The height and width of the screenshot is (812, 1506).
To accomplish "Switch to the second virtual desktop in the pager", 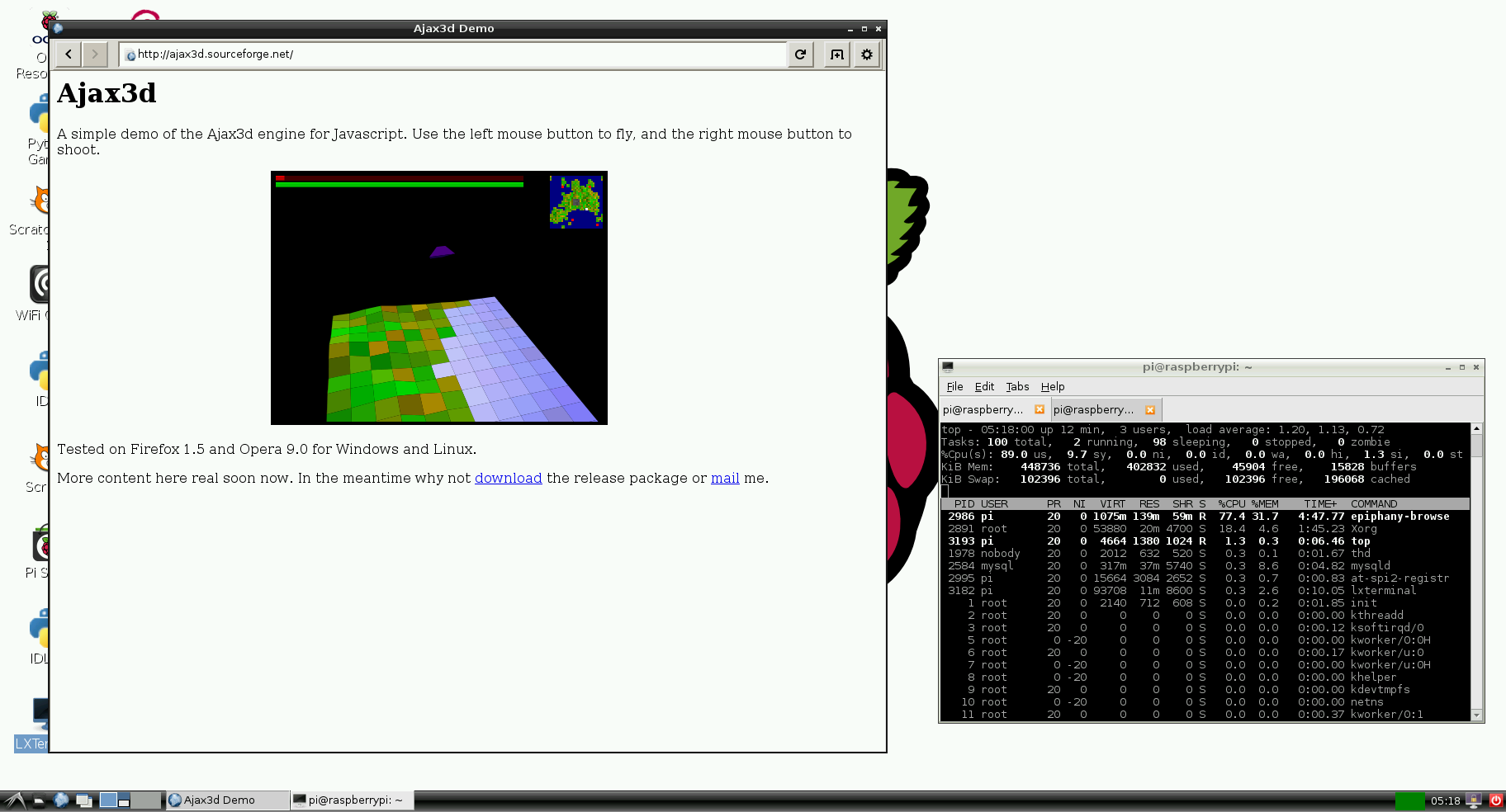I will (x=124, y=800).
